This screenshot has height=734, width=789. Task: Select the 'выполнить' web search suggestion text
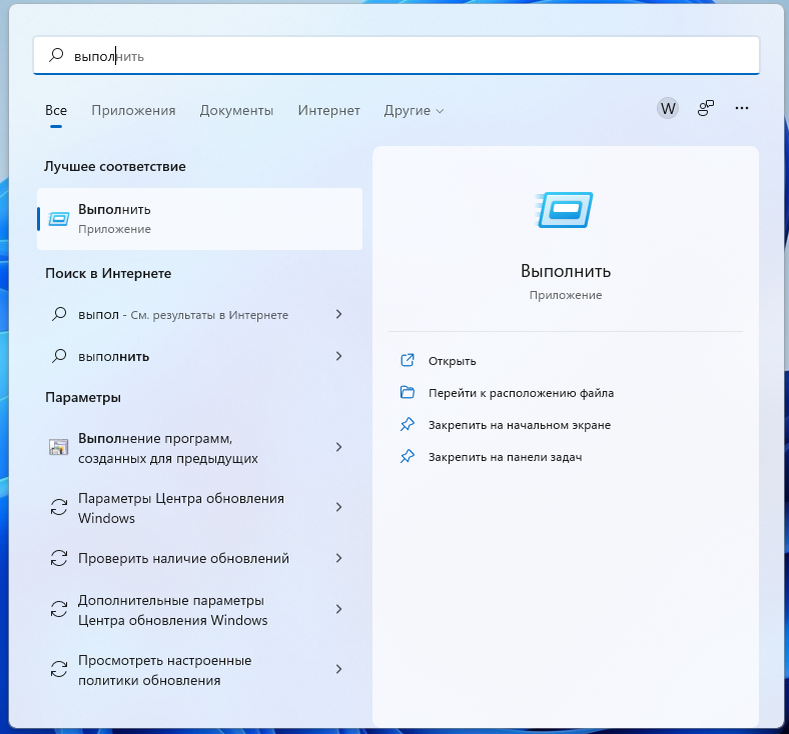[114, 357]
